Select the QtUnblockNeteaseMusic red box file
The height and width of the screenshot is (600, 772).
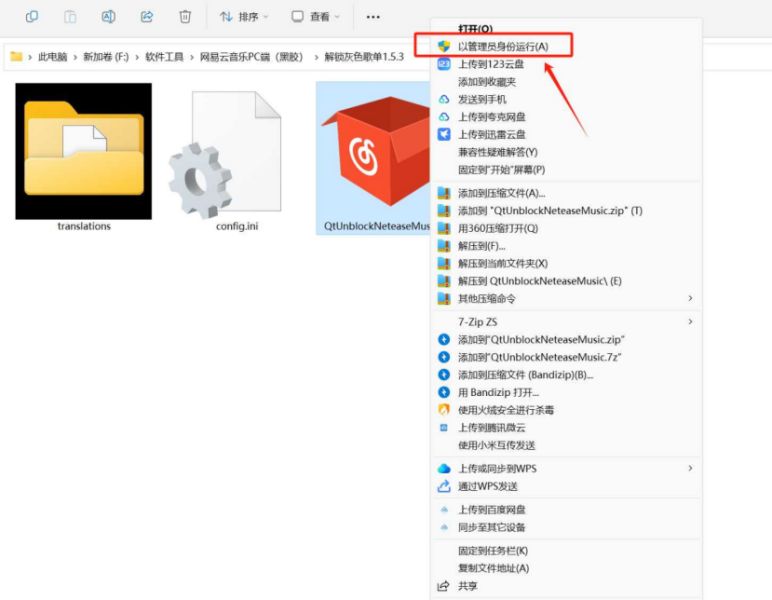(374, 158)
